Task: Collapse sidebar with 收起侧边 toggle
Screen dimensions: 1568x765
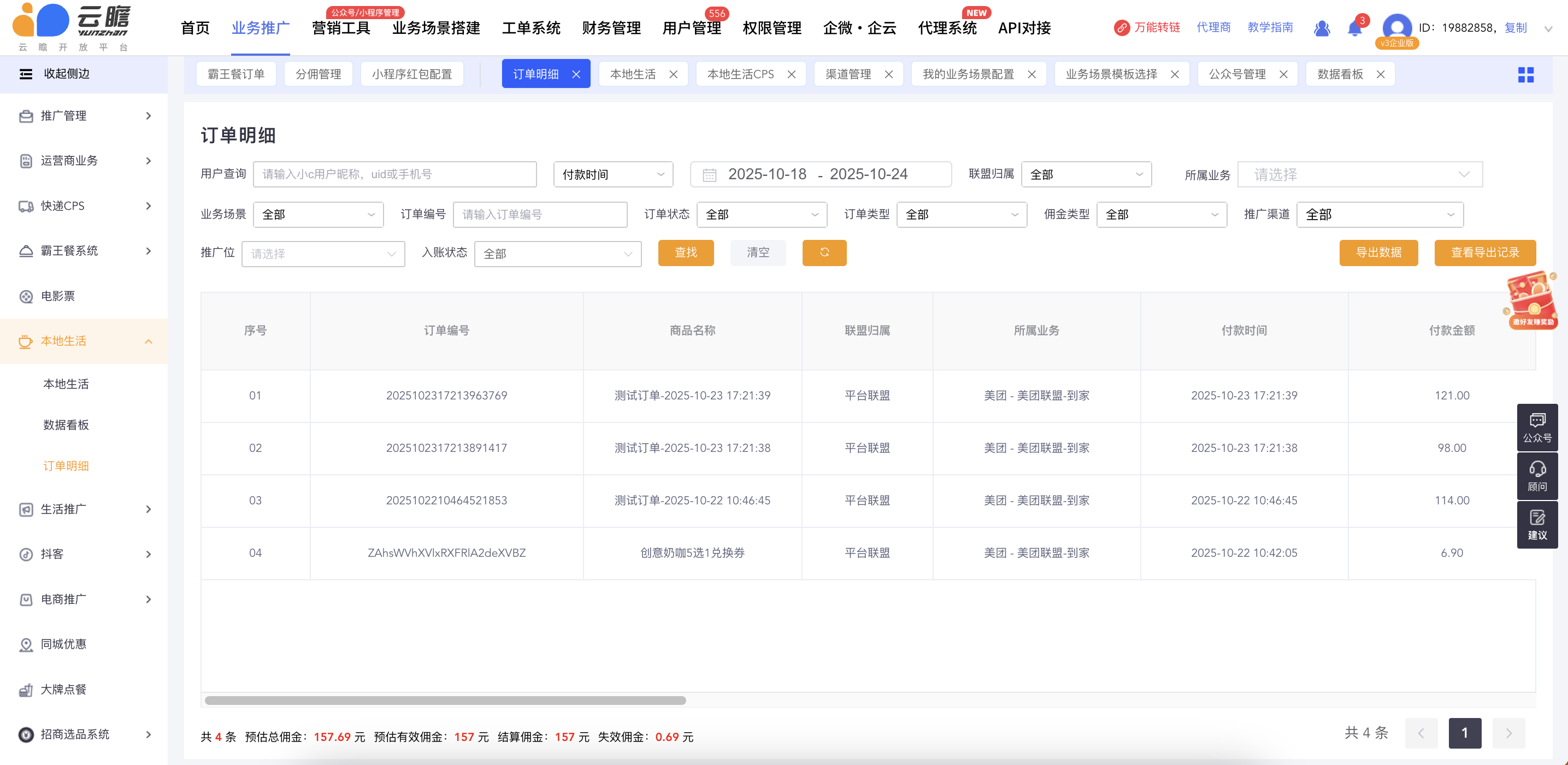Action: 26,74
